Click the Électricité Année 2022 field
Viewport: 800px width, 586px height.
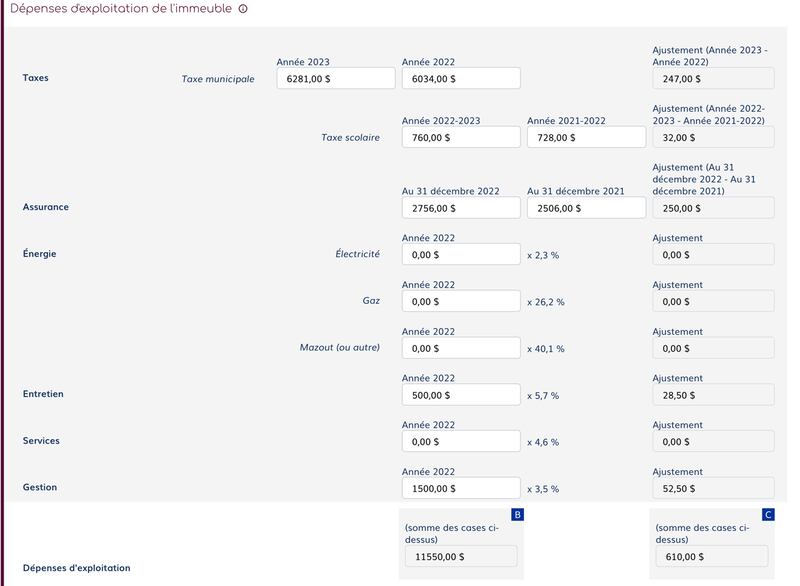[460, 254]
